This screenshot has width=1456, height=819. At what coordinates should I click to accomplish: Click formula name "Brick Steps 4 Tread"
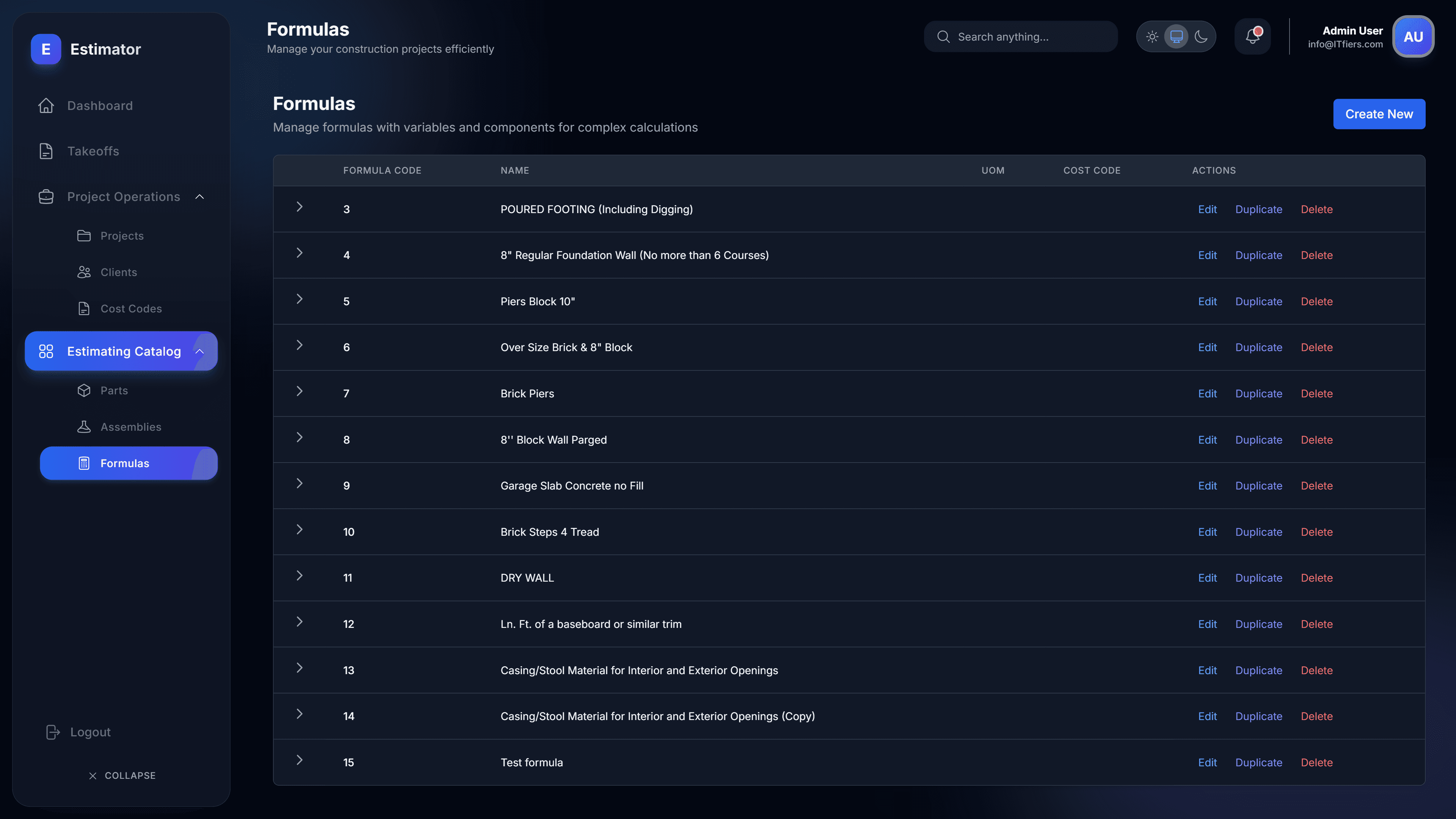pos(549,532)
